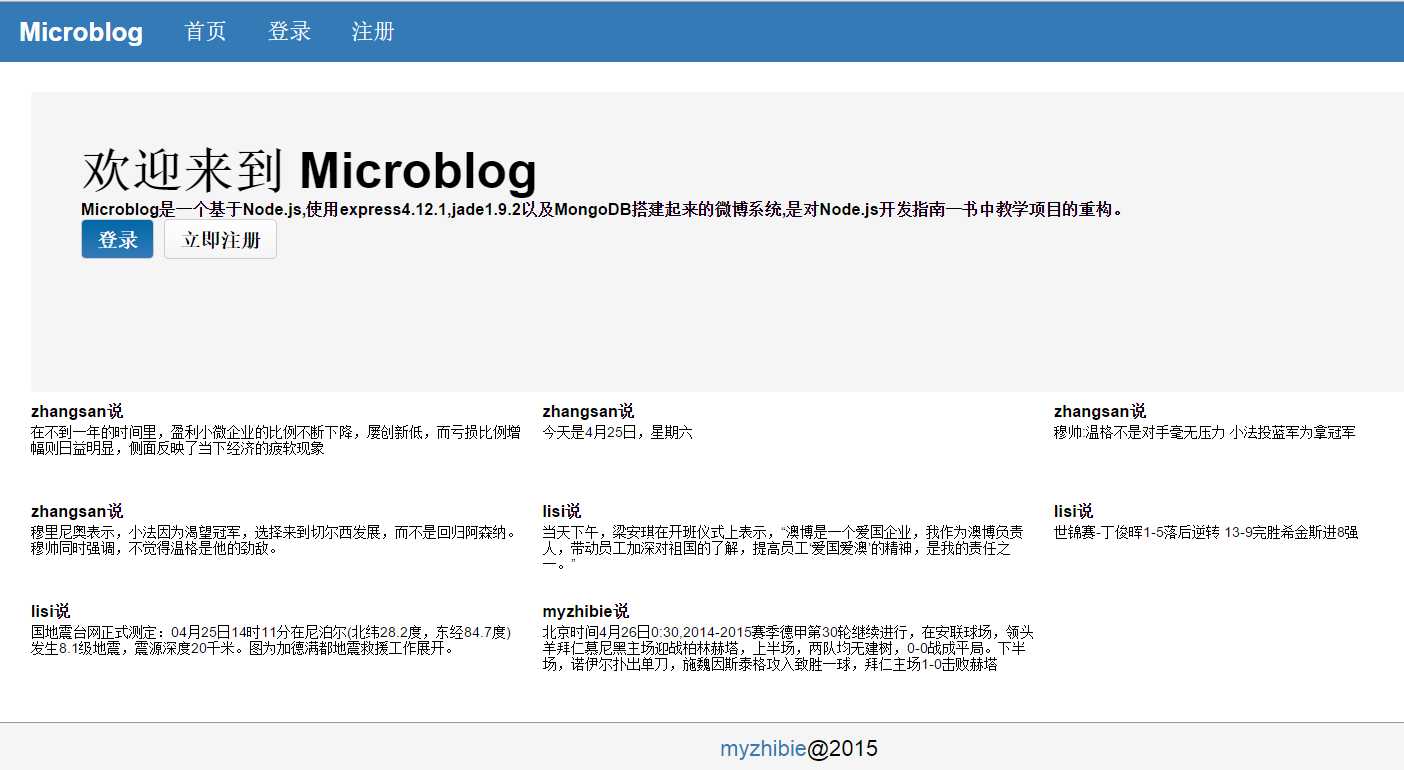This screenshot has width=1404, height=770.
Task: Select the Microblog description paragraph text
Action: click(x=603, y=210)
